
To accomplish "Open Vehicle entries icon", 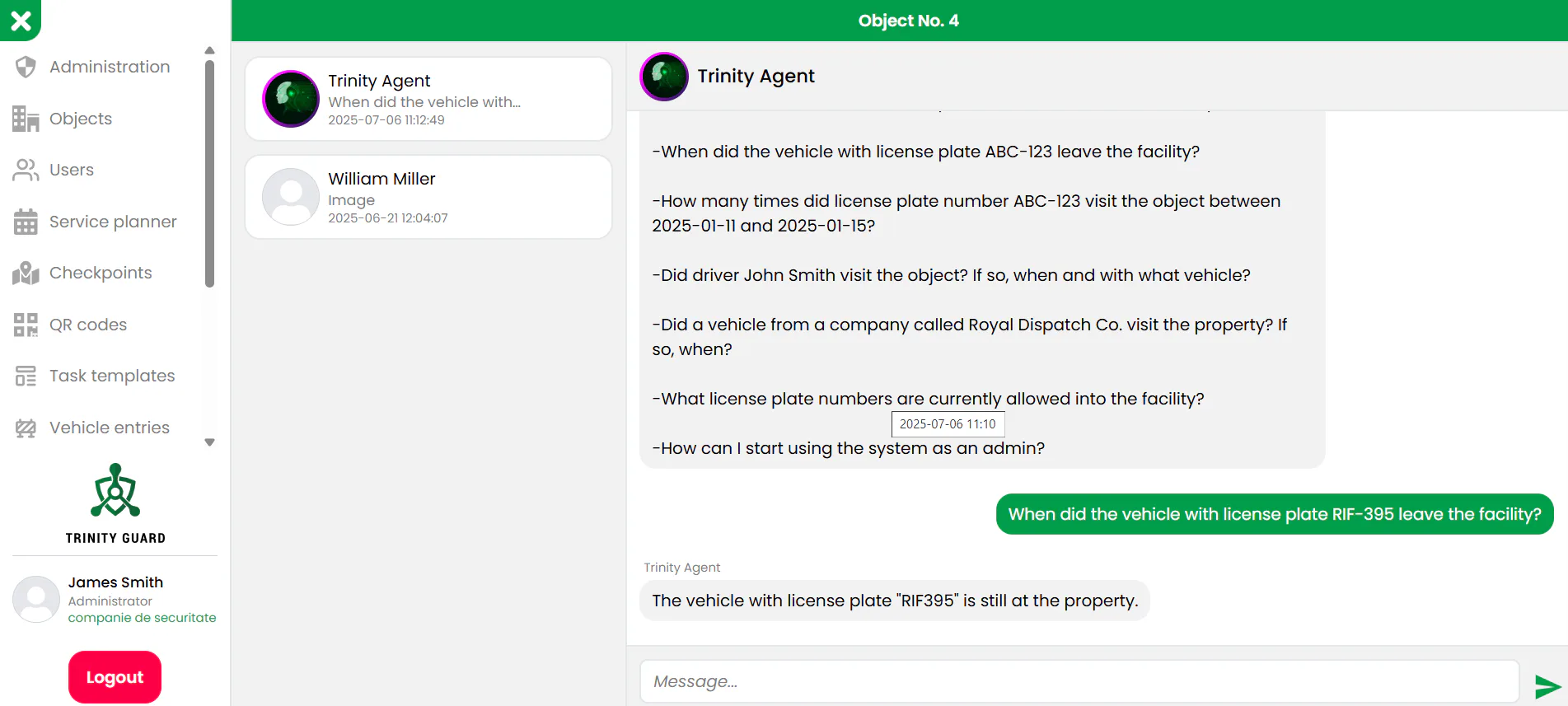I will [26, 428].
